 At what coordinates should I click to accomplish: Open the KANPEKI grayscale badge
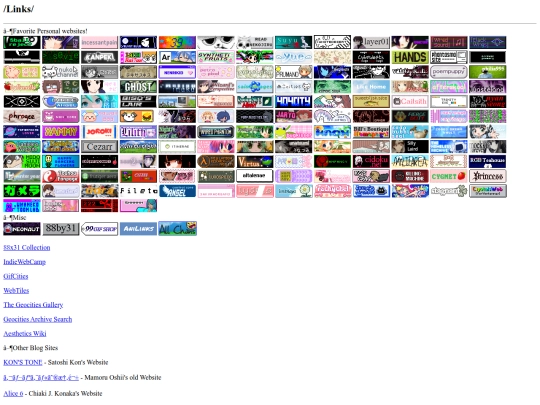click(100, 57)
